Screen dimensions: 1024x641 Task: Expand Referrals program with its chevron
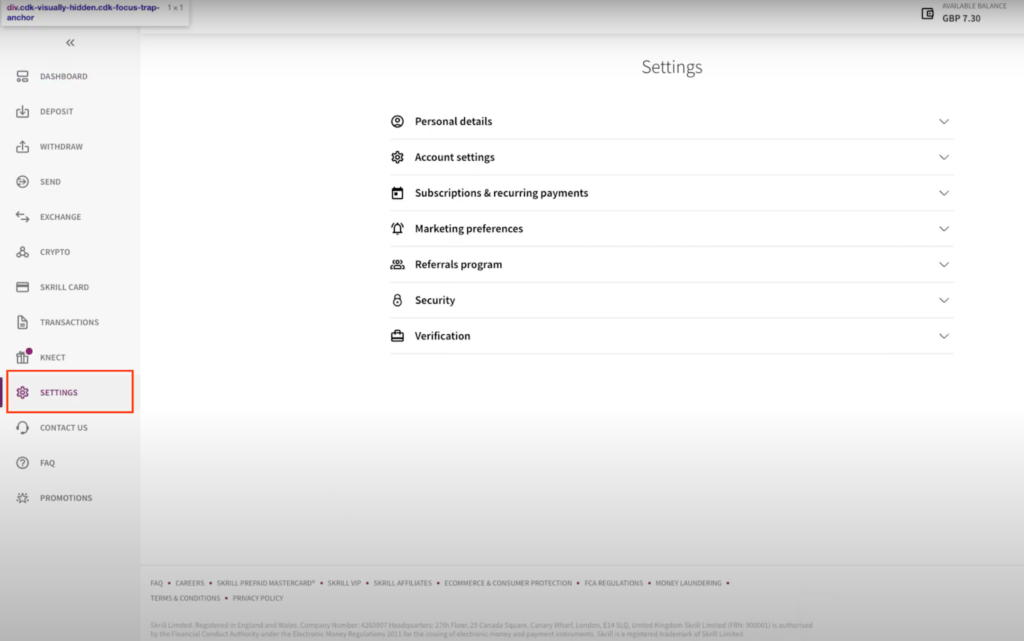[x=944, y=264]
